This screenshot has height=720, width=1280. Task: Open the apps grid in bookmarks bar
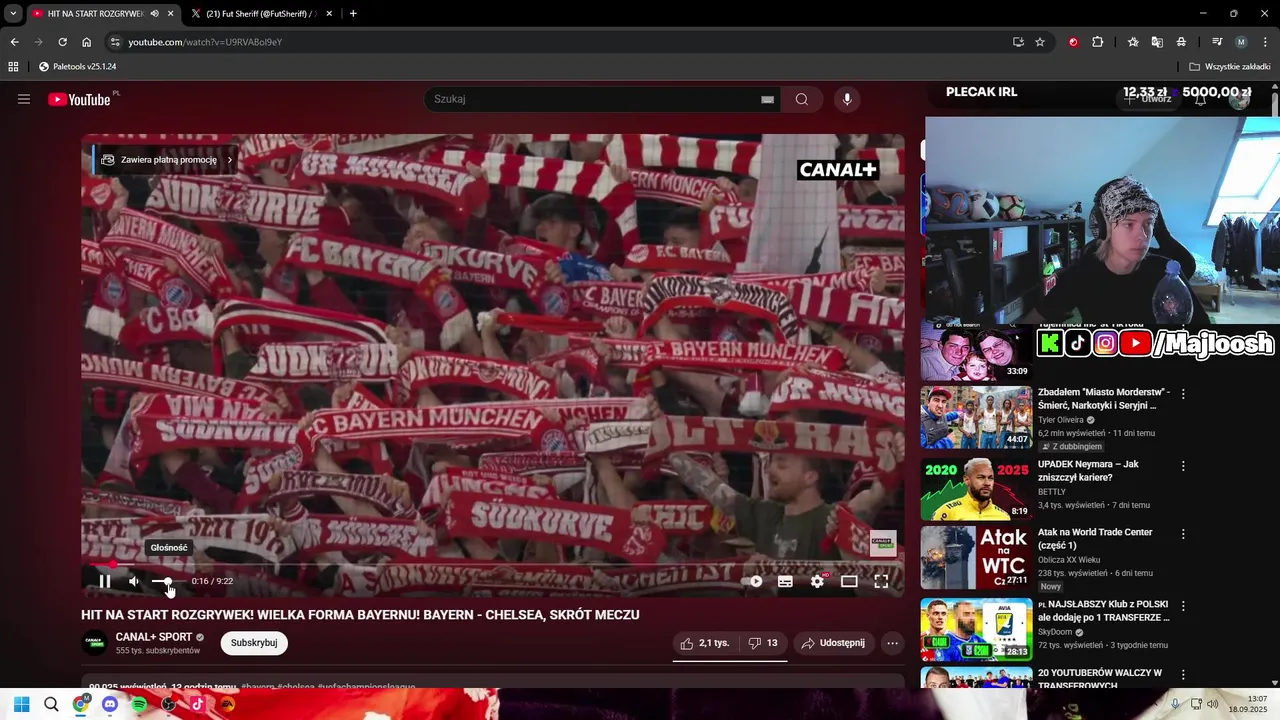click(x=13, y=67)
